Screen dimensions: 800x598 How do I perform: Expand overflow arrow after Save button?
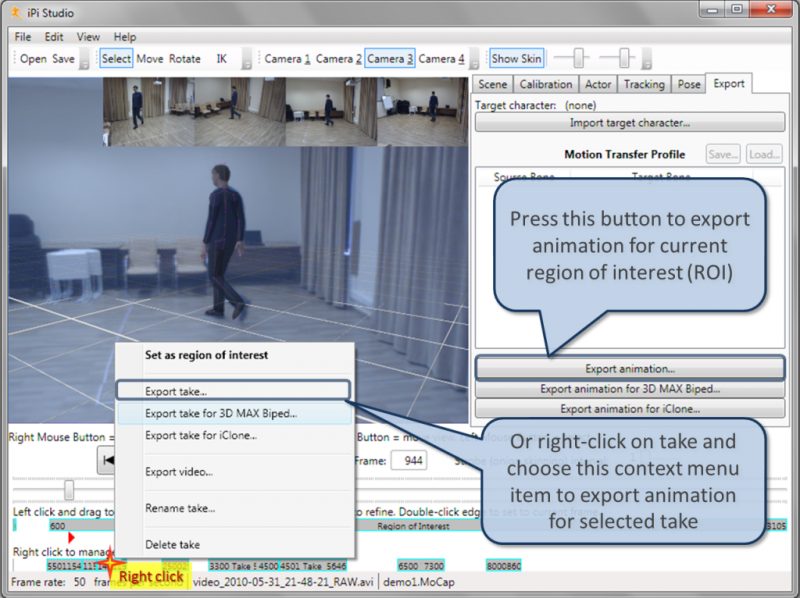85,59
